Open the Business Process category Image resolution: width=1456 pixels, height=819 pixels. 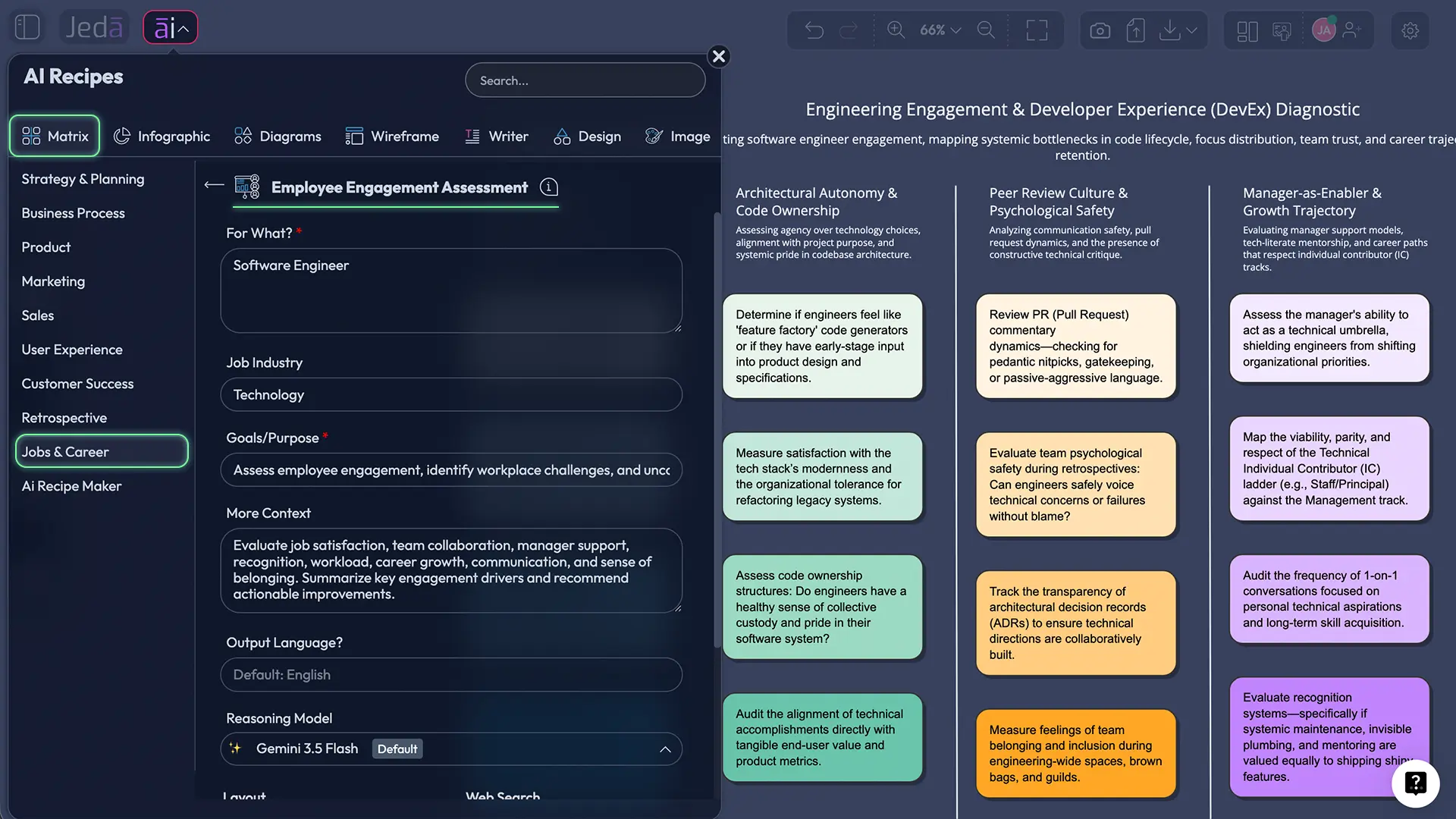click(x=73, y=213)
